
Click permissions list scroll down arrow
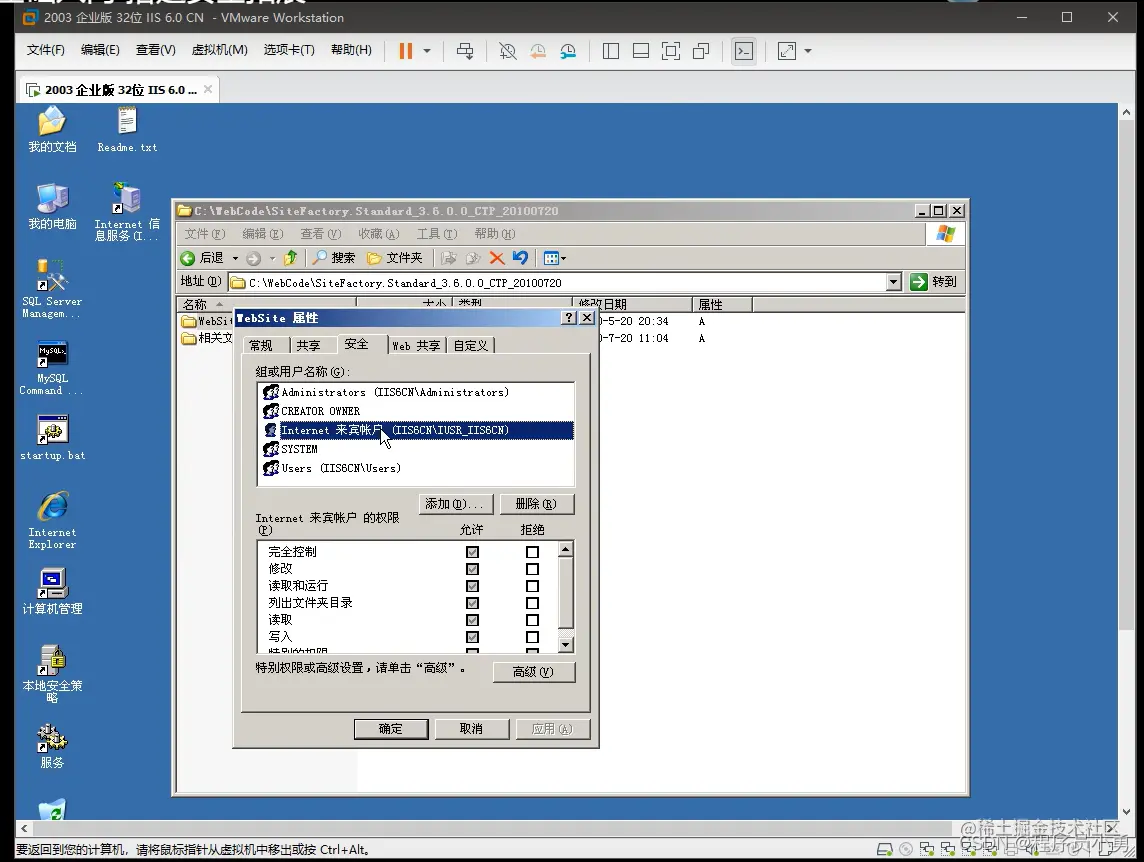pyautogui.click(x=565, y=645)
